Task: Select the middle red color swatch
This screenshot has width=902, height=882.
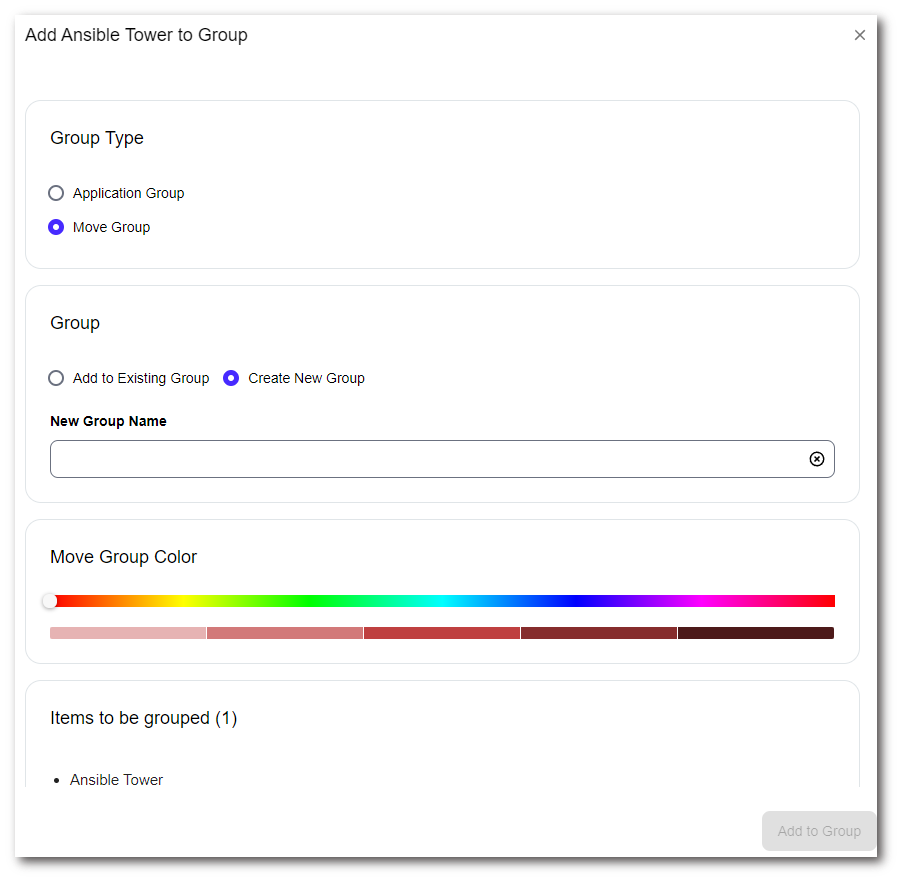Action: click(x=442, y=633)
